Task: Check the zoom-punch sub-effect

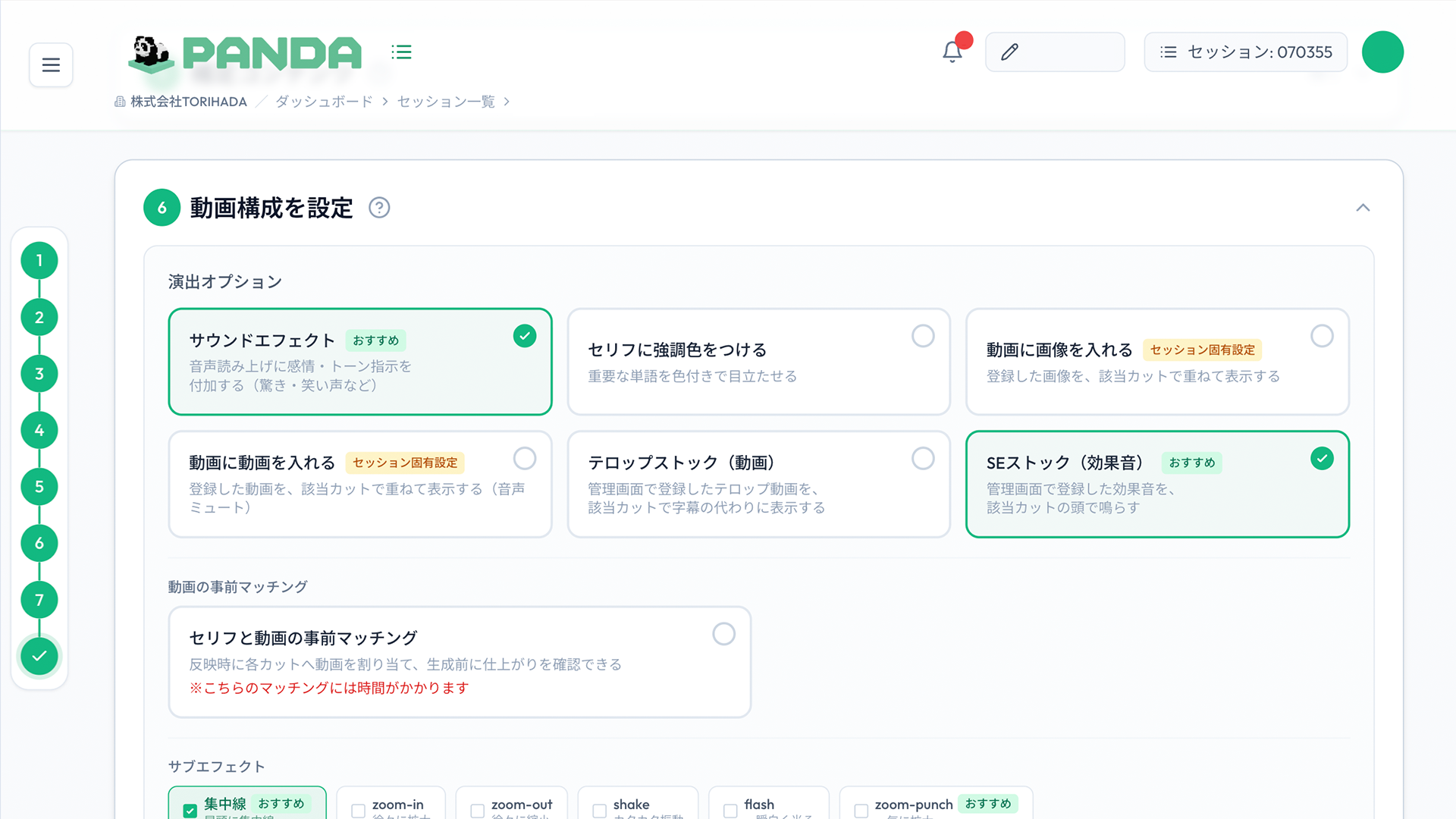Action: point(861,811)
